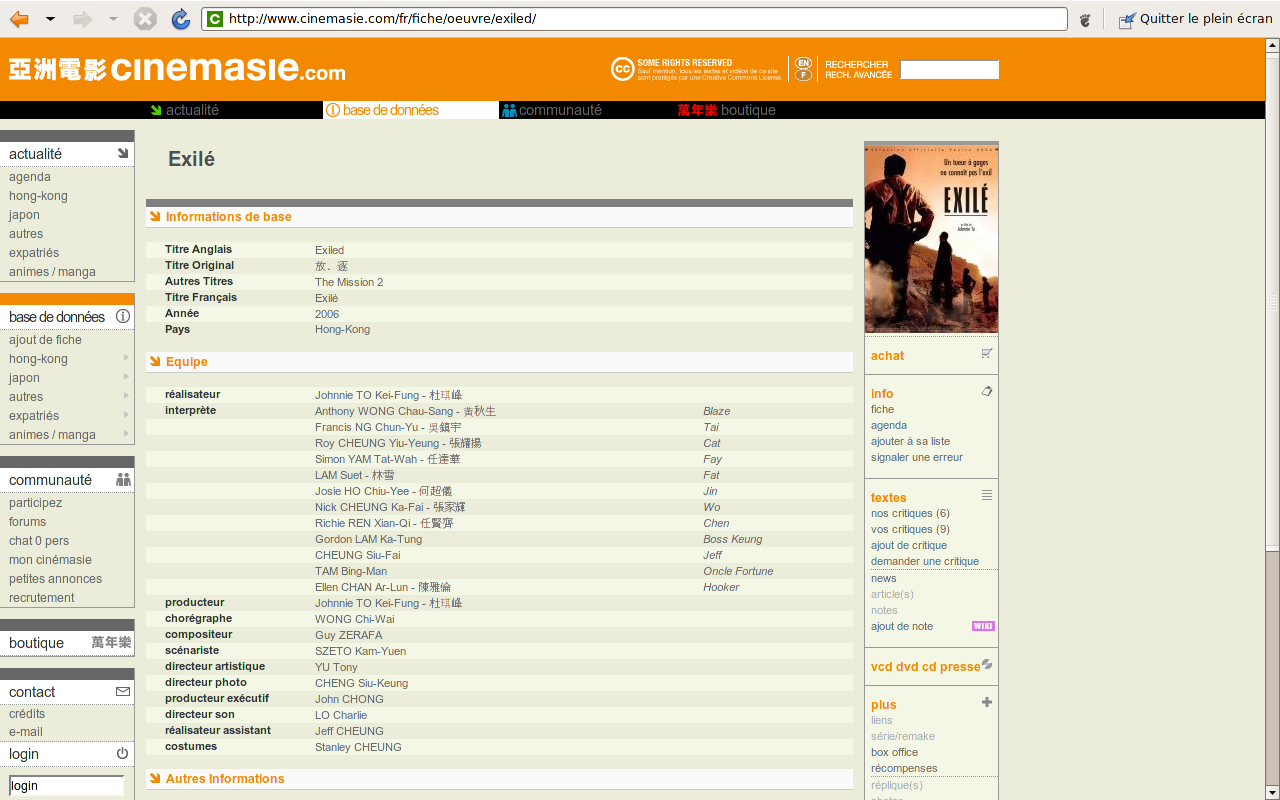Click Quitter le plein écran button
This screenshot has width=1280, height=800.
1195,19
